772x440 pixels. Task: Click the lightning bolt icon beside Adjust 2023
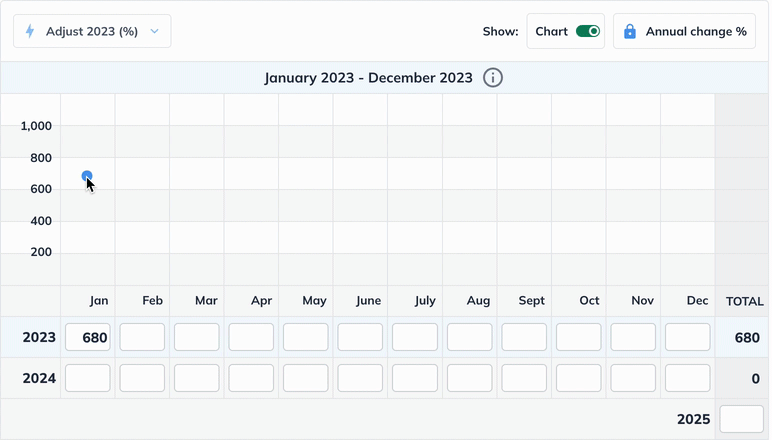click(30, 31)
